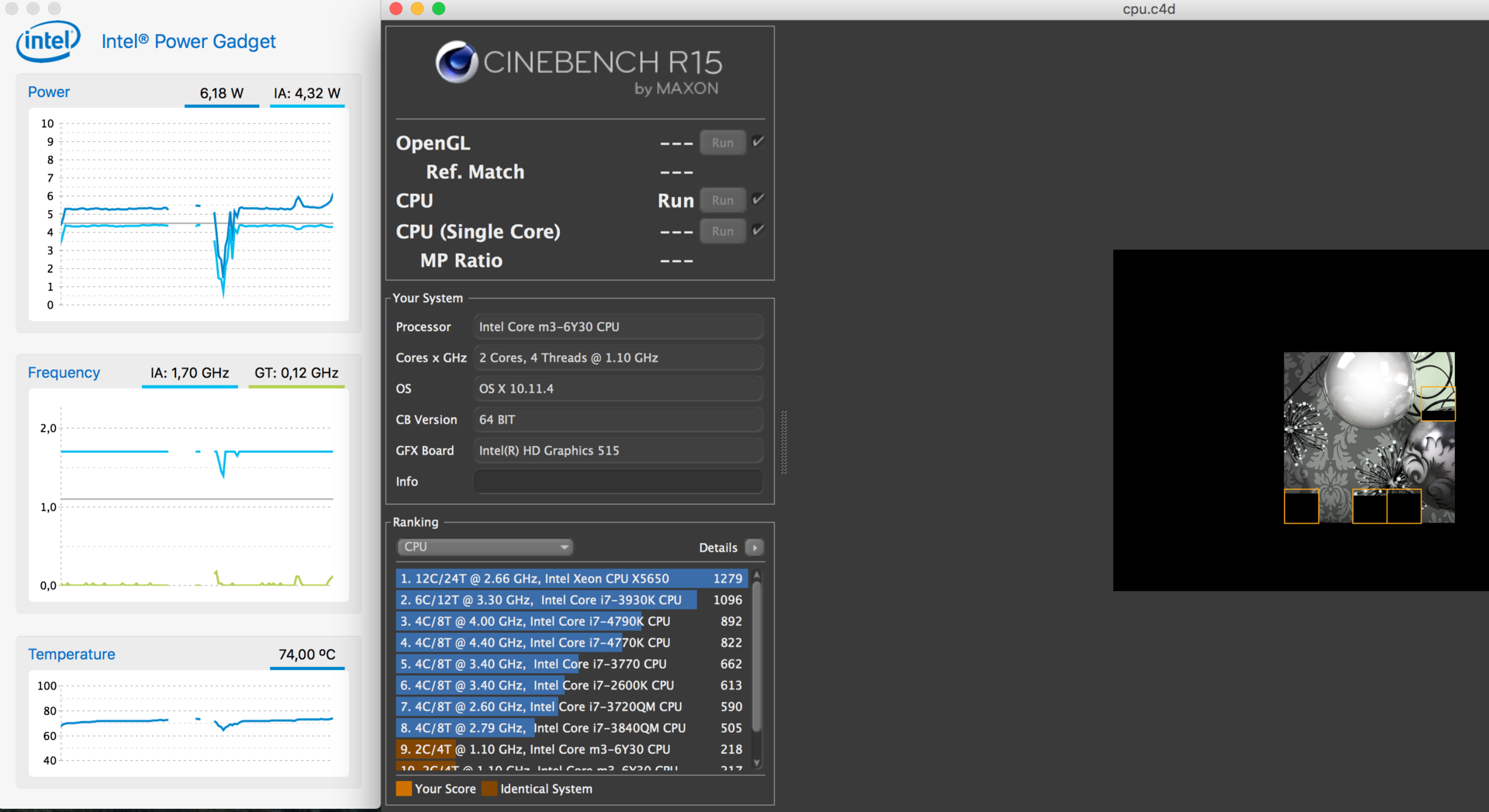This screenshot has width=1489, height=812.
Task: Click the Cores x GHz field
Action: pyautogui.click(x=618, y=358)
